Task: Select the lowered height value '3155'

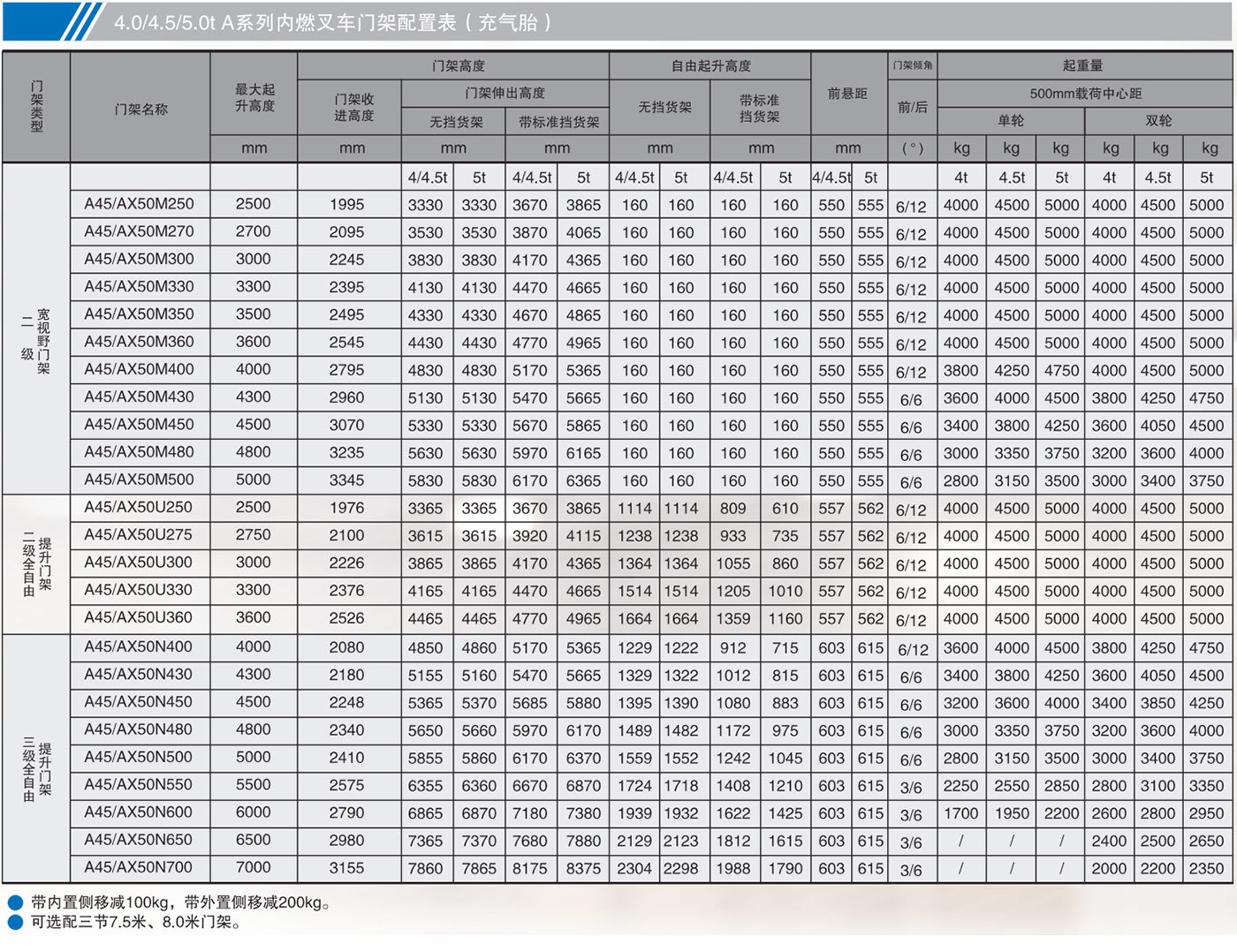Action: click(x=347, y=867)
